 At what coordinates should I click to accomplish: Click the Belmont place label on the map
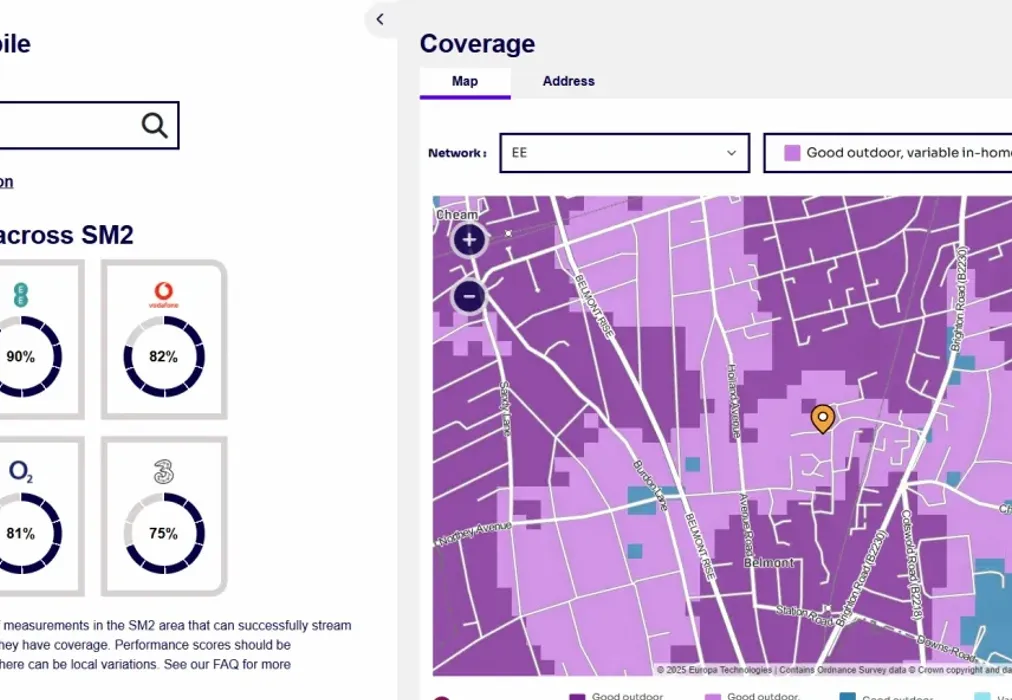click(769, 563)
